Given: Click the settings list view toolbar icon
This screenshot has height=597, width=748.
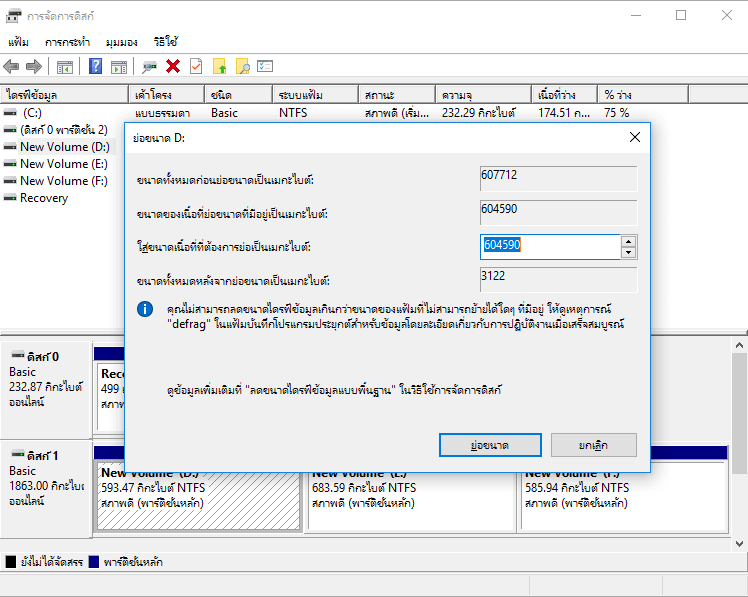Looking at the screenshot, I should click(265, 66).
